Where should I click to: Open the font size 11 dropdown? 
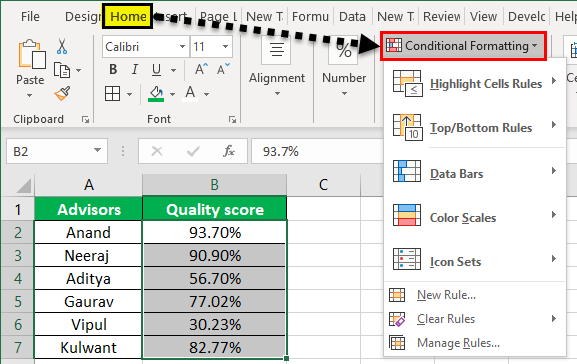[225, 47]
